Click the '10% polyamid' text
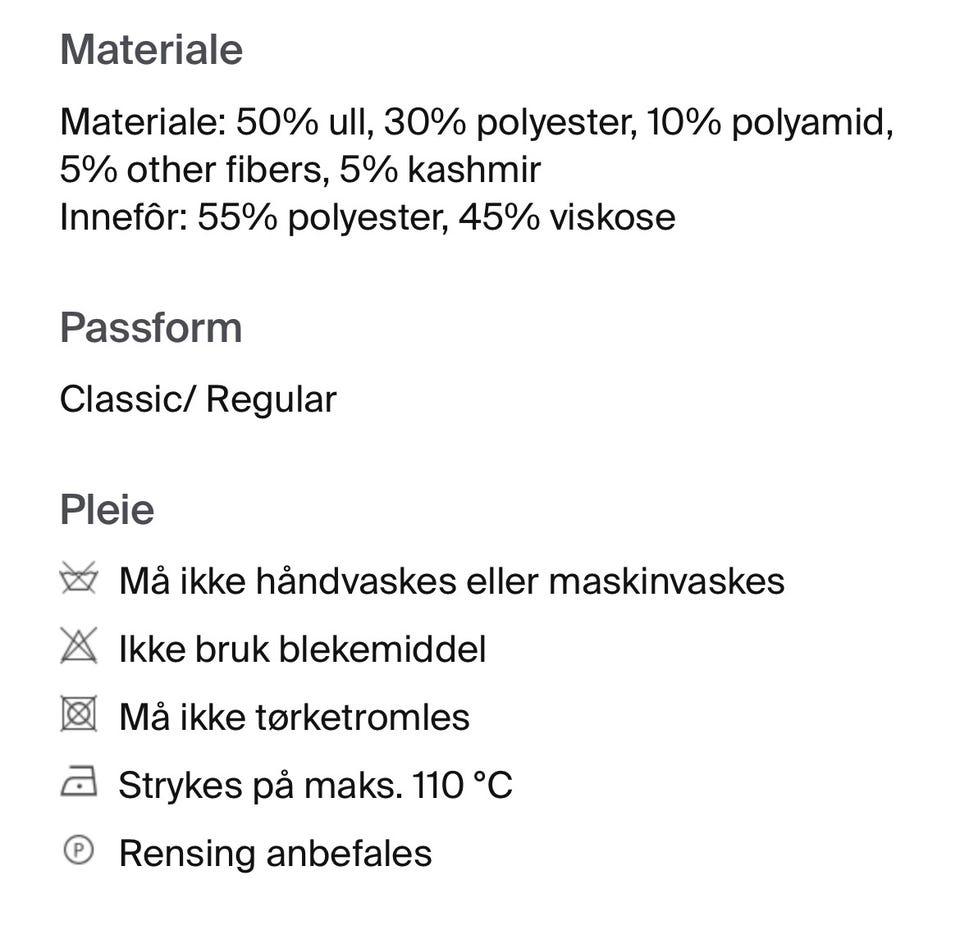This screenshot has width=960, height=930. (768, 123)
